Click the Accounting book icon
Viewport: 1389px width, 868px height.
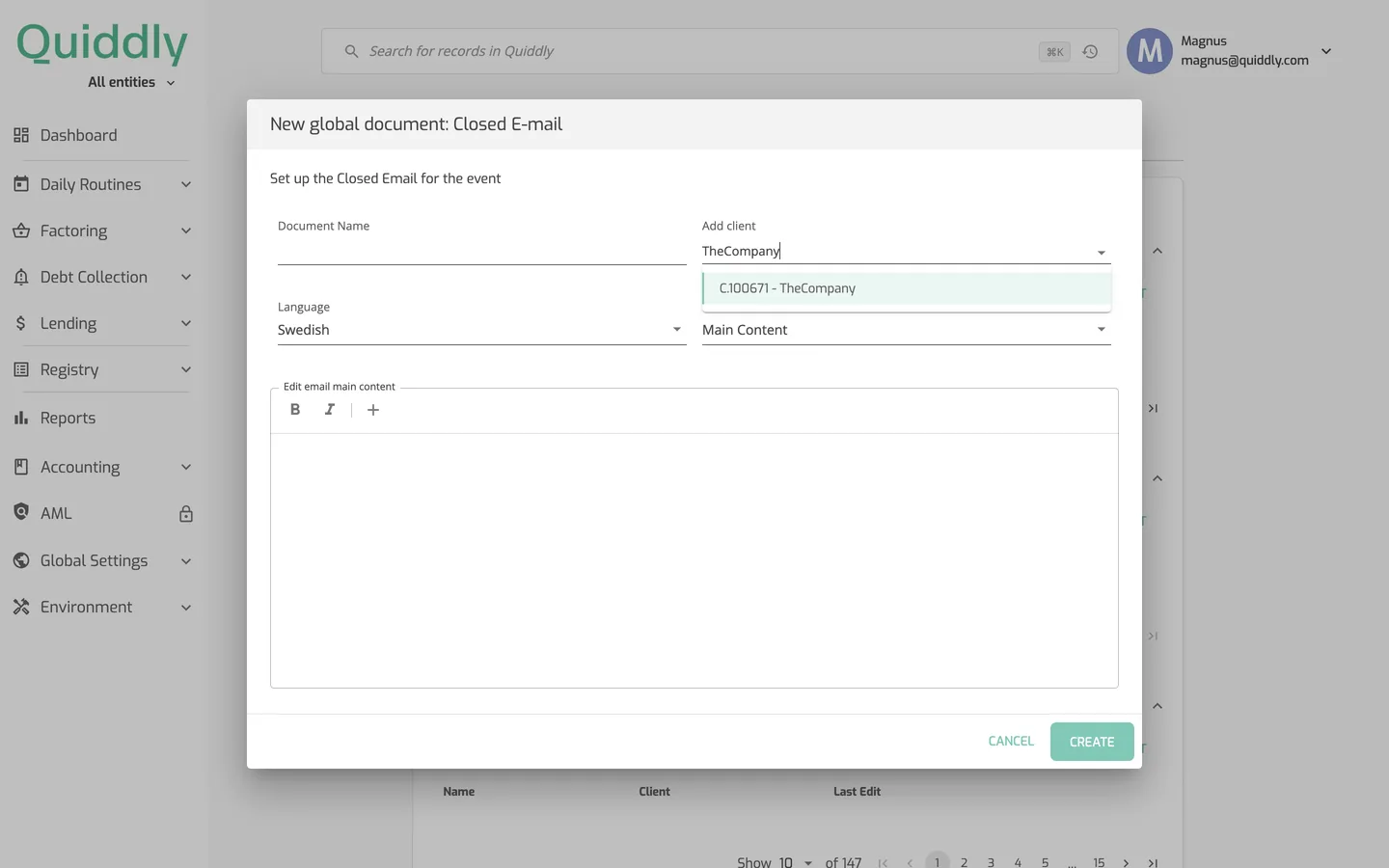tap(21, 467)
